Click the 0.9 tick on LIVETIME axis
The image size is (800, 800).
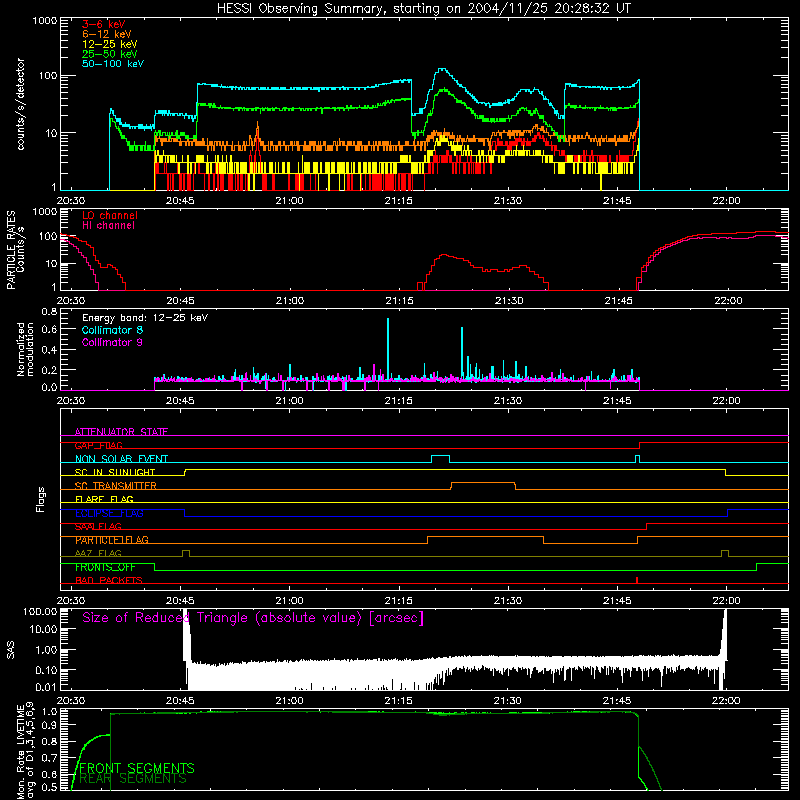pyautogui.click(x=49, y=725)
